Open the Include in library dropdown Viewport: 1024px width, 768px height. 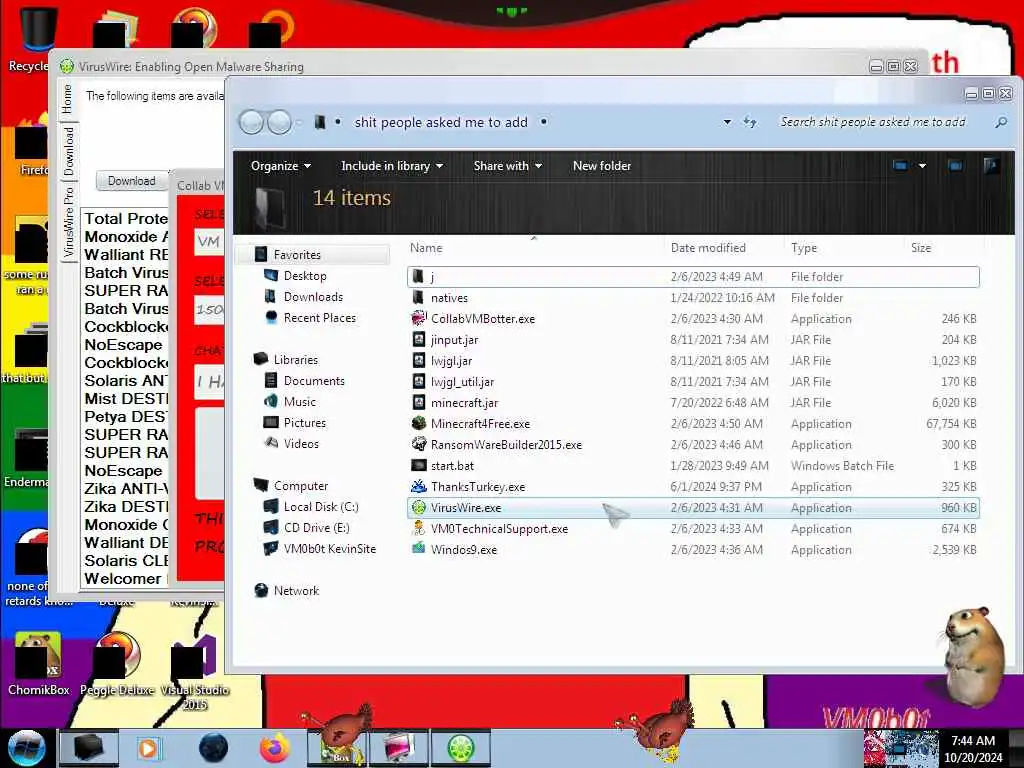pyautogui.click(x=392, y=166)
